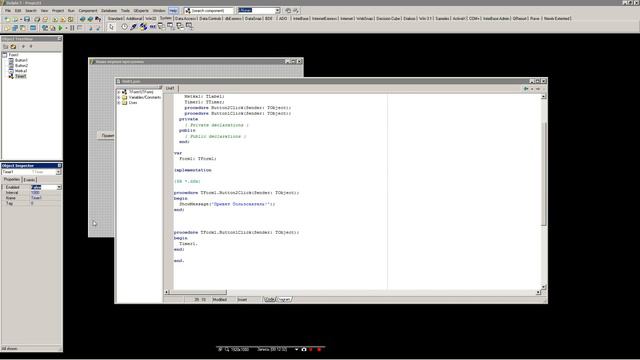The height and width of the screenshot is (360, 640).
Task: Click the Run green arrow icon
Action: 60,28
